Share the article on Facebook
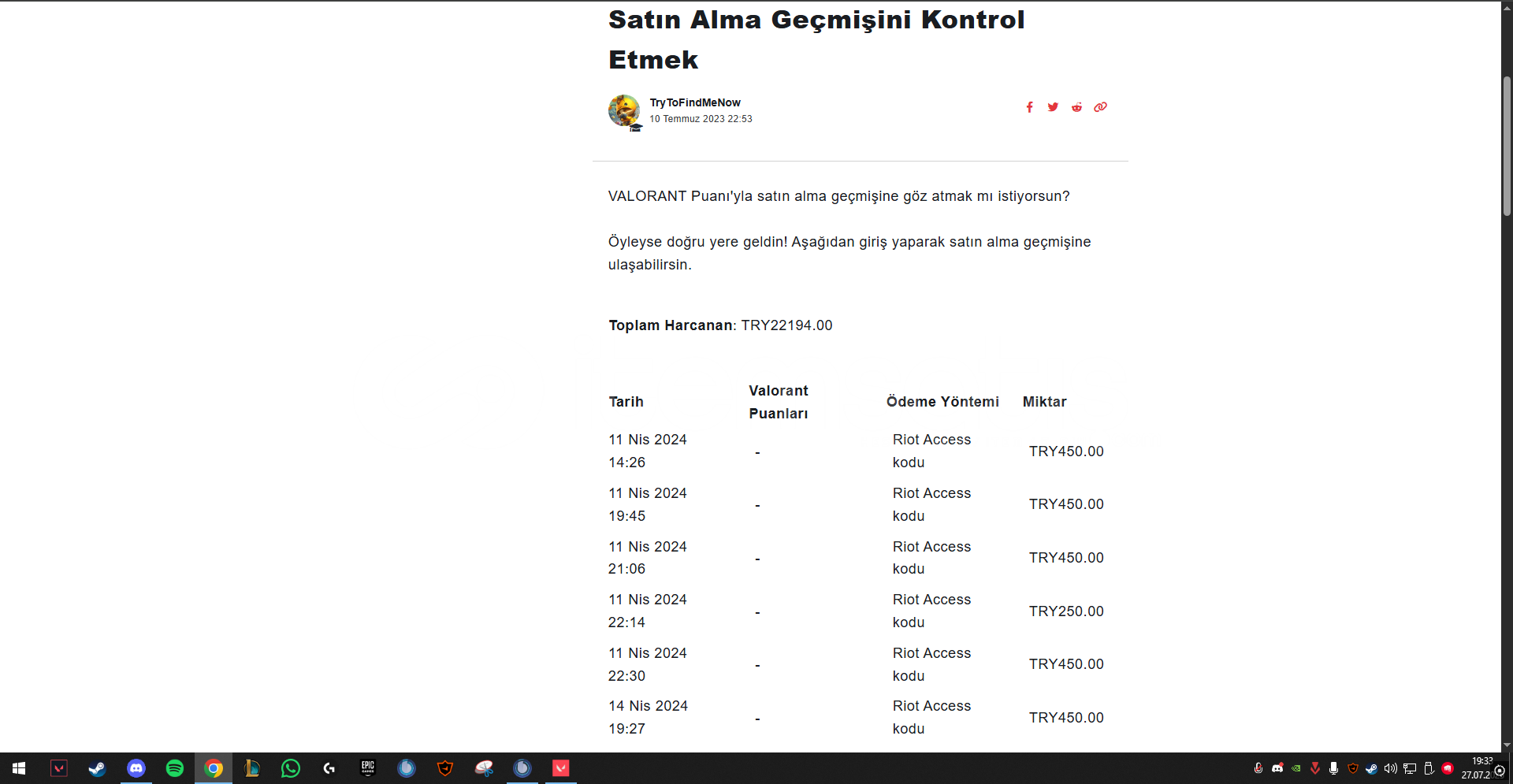 pos(1029,107)
